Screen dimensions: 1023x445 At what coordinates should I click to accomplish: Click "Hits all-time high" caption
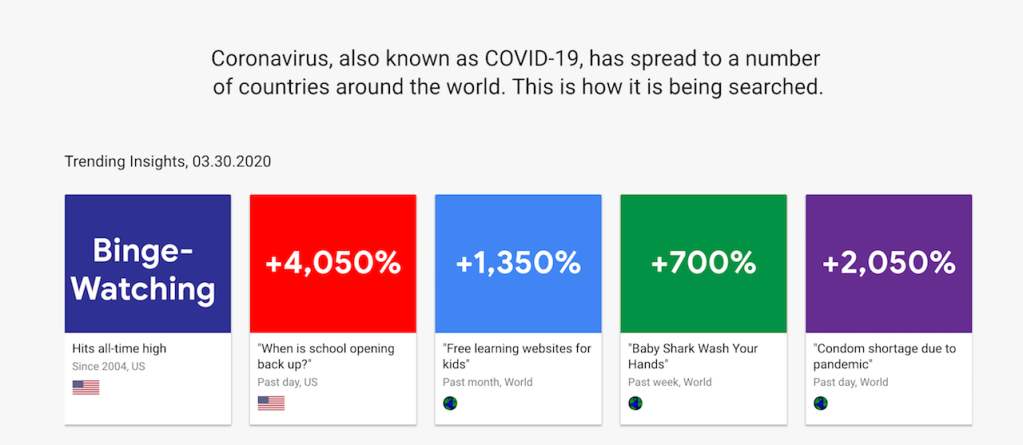pyautogui.click(x=120, y=349)
